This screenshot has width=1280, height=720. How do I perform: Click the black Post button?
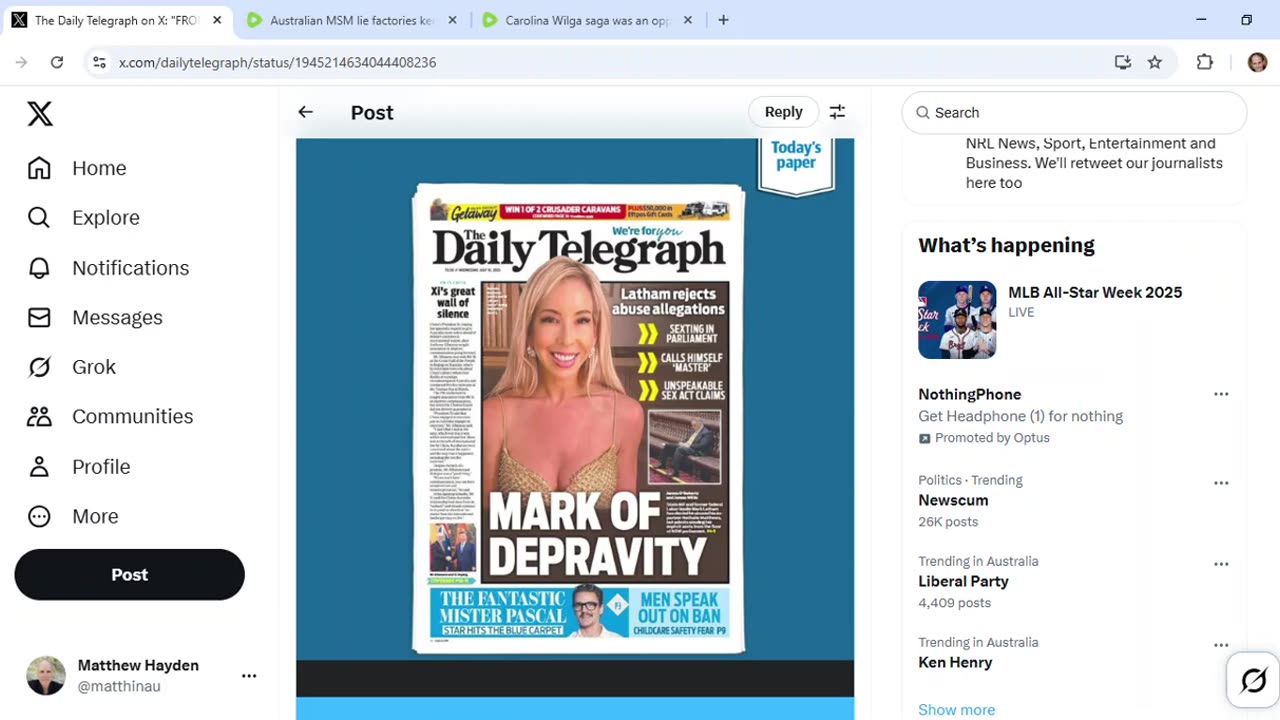130,574
